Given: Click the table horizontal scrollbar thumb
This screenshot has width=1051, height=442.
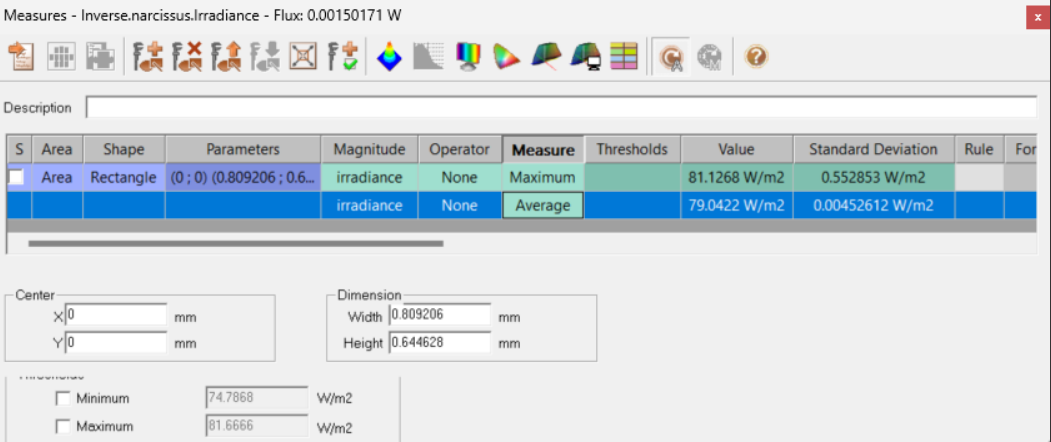Looking at the screenshot, I should 235,243.
